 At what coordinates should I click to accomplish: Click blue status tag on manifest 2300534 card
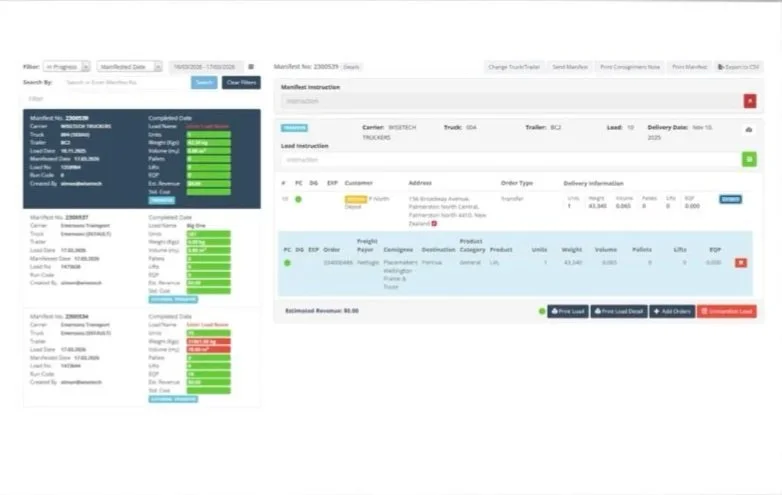pos(173,399)
